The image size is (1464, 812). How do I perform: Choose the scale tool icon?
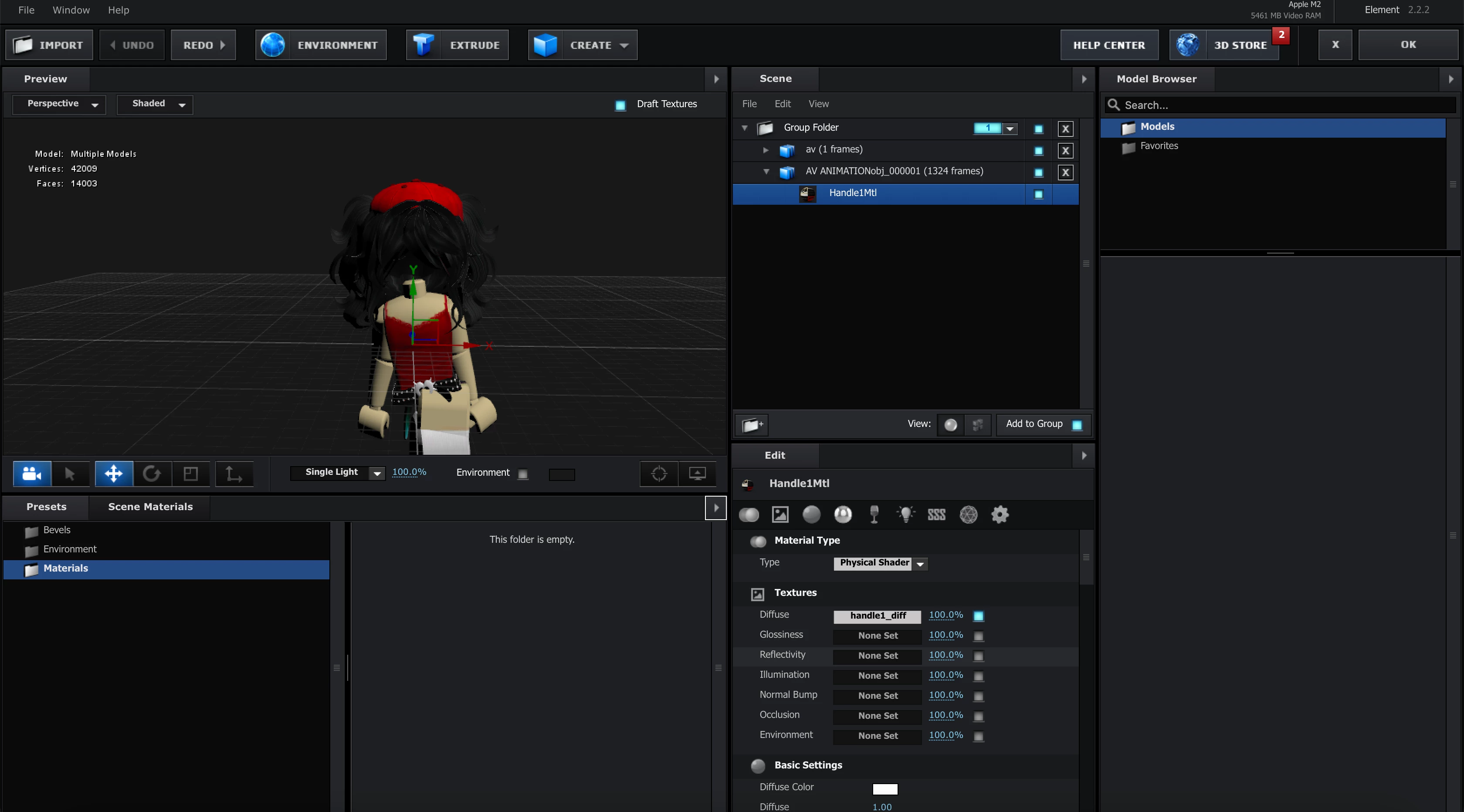[x=190, y=474]
